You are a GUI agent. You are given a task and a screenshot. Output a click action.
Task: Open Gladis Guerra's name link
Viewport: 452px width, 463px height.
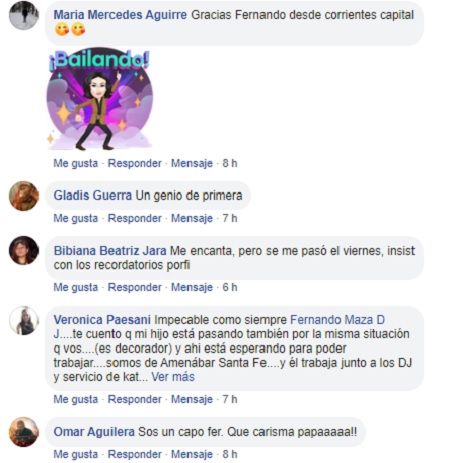(93, 196)
